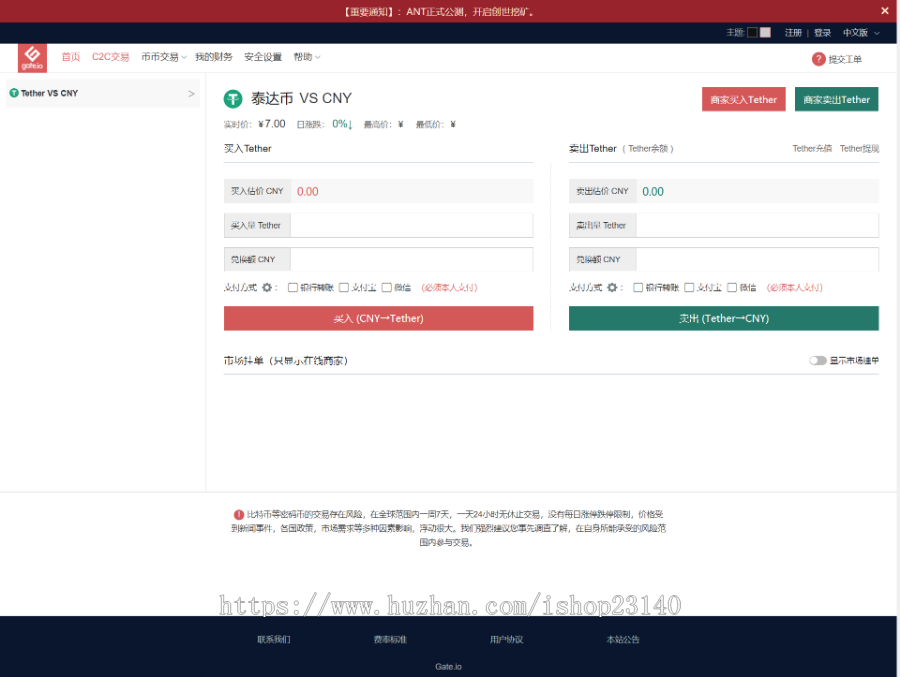900x677 pixels.
Task: Check sell-side WeChat checkbox
Action: click(x=732, y=287)
